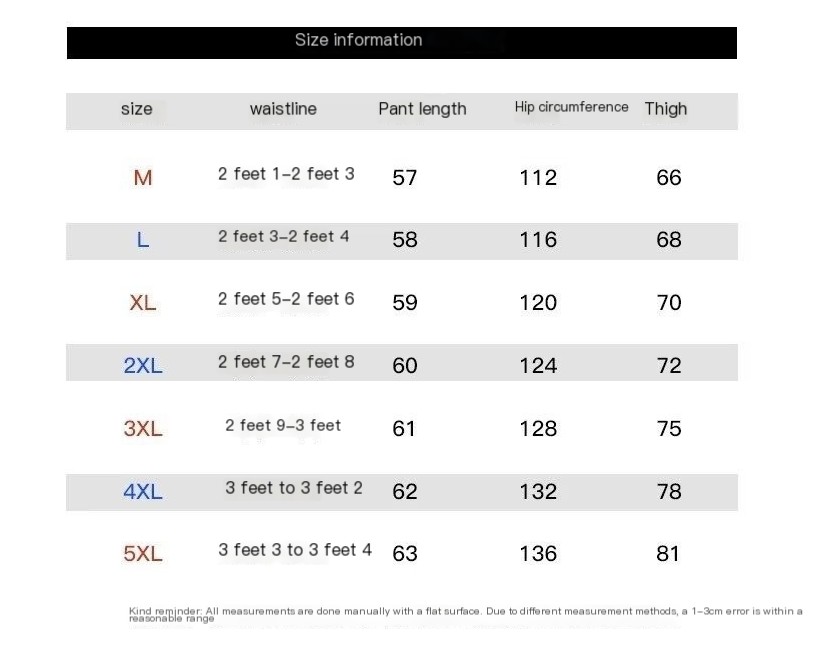
Task: Click the waistline text 3 feet to 3 feet 2
Action: click(x=294, y=488)
